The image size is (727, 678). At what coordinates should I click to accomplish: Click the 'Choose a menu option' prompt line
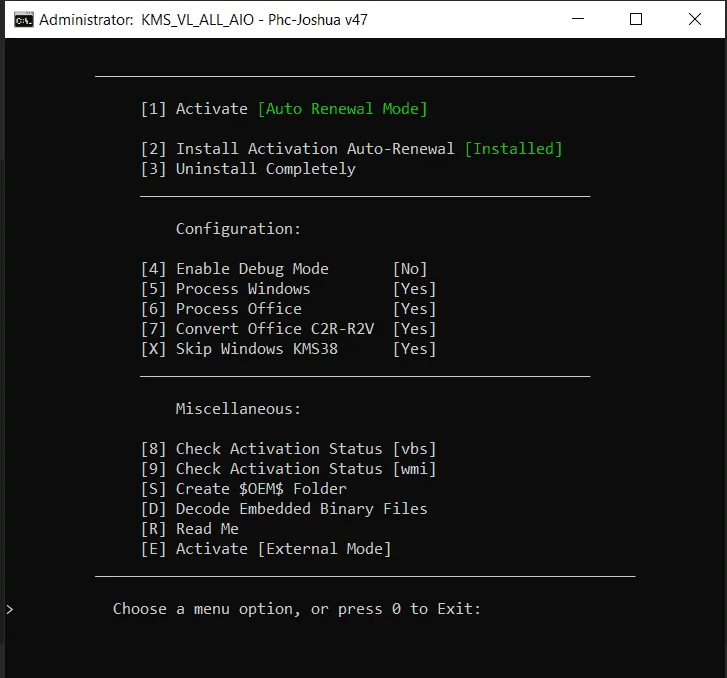click(x=297, y=609)
